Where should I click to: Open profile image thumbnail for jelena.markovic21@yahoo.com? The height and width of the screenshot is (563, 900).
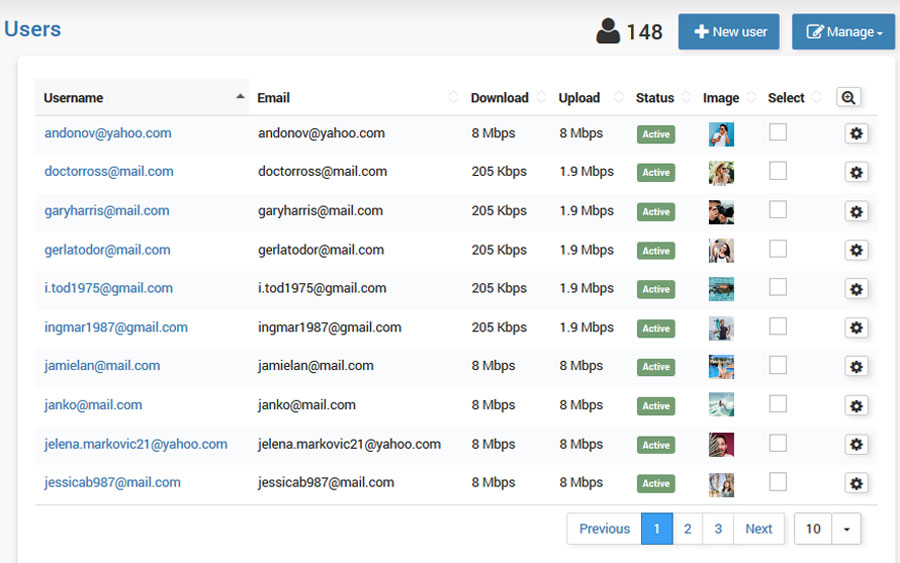(x=721, y=445)
